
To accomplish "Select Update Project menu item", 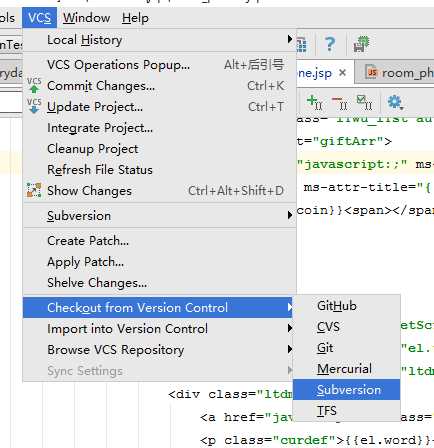I will [x=159, y=107].
